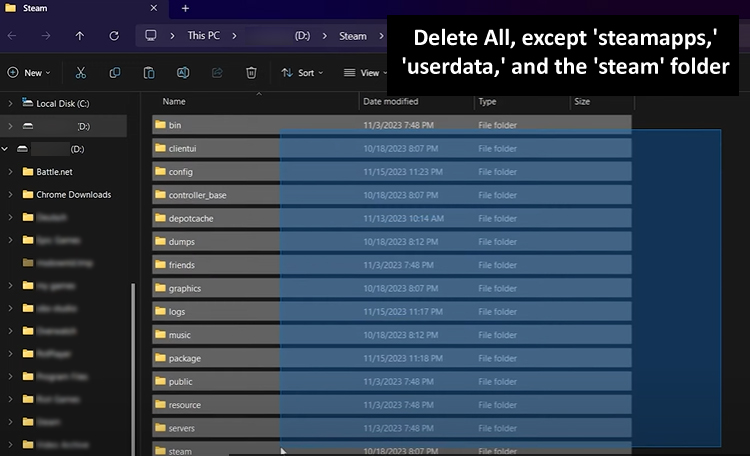750x456 pixels.
Task: Click the navigation pane scrollbar
Action: click(133, 368)
